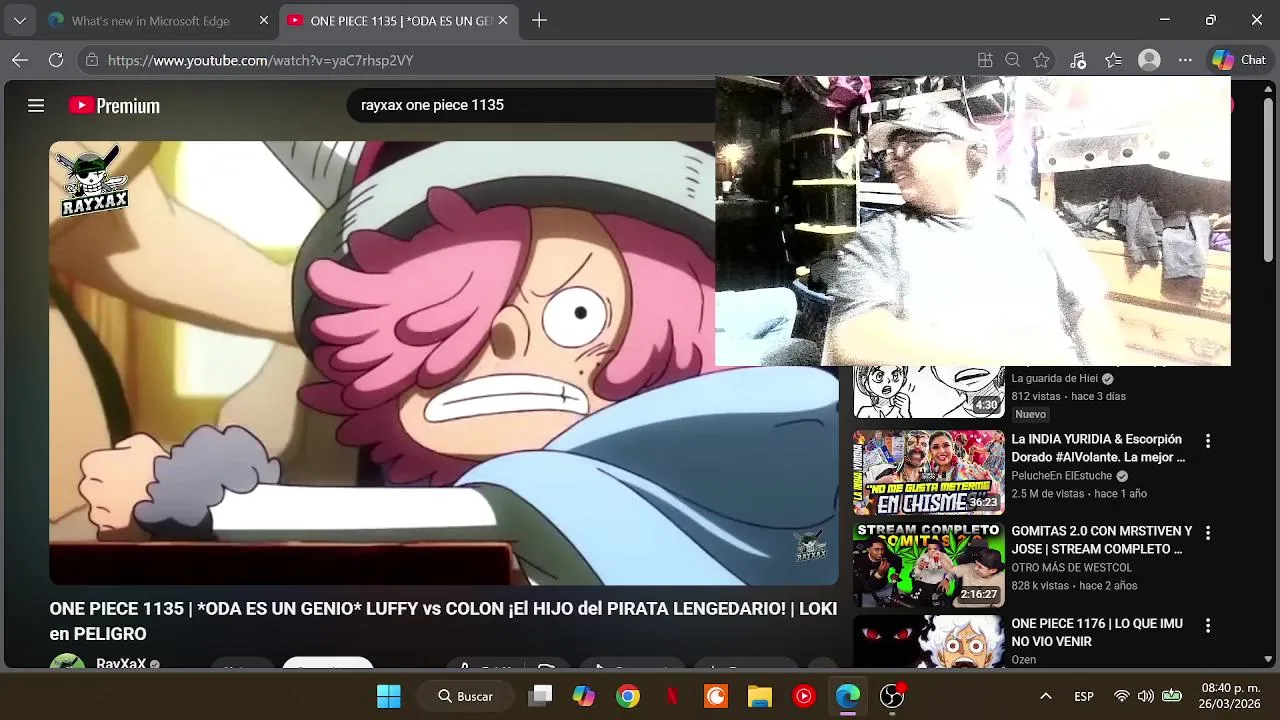Go to YouTube Premium home logo
The height and width of the screenshot is (720, 1280).
tap(114, 105)
